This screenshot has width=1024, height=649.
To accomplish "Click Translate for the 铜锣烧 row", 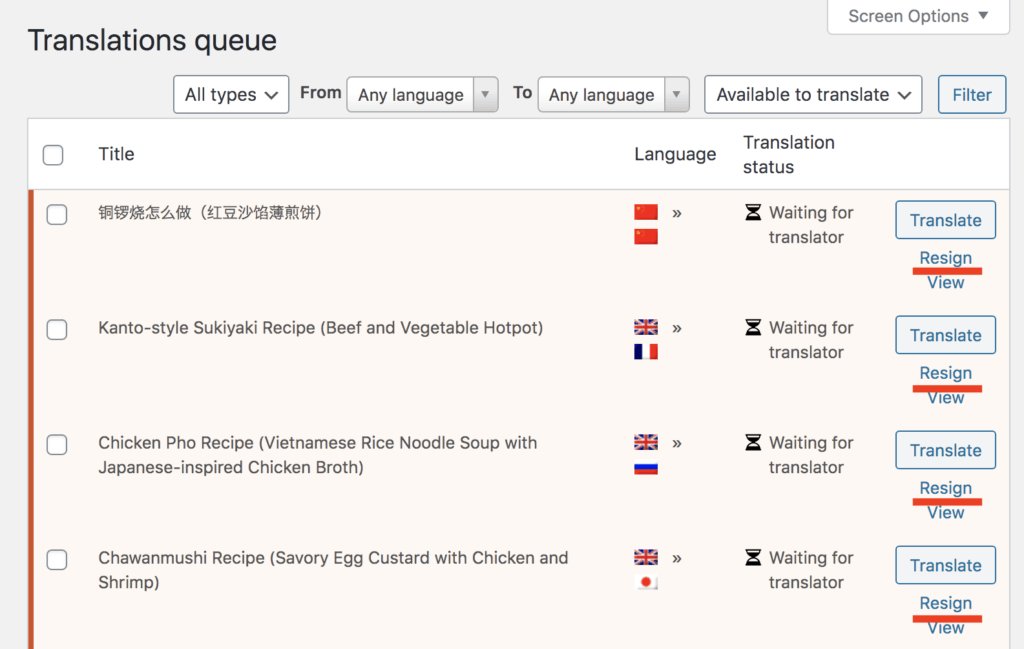I will (x=946, y=220).
